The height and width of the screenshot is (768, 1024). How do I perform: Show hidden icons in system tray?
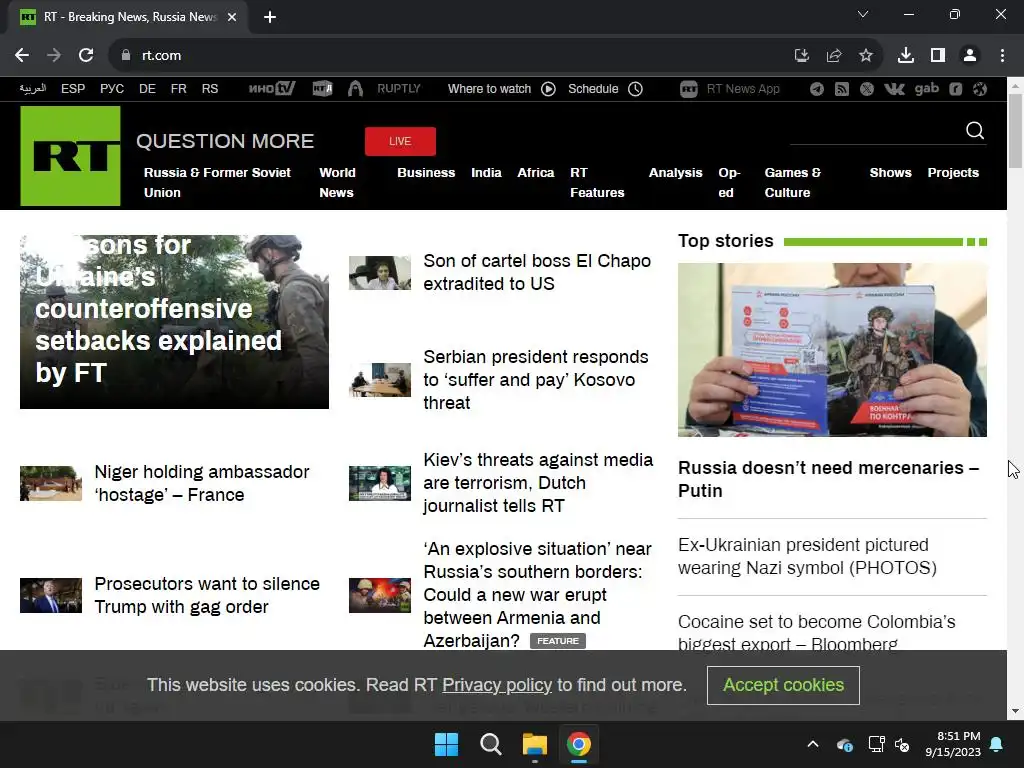click(812, 744)
